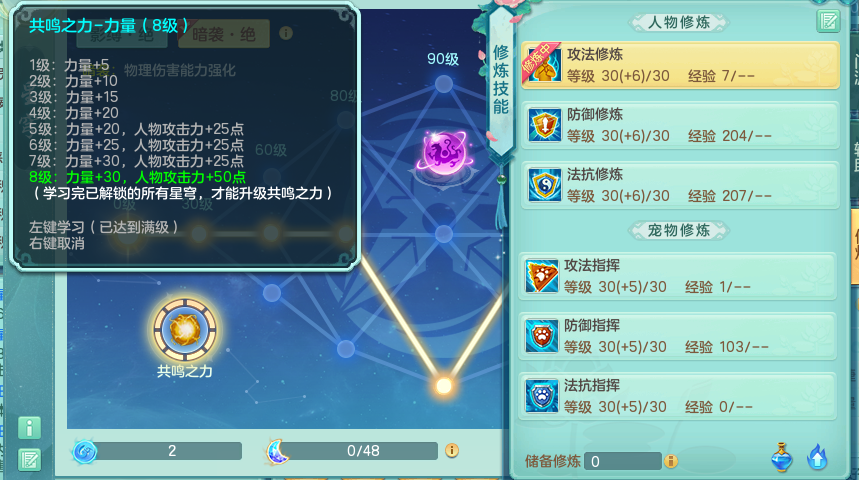Click the edit note icon beside 人物修炼
This screenshot has height=480, width=859.
828,22
